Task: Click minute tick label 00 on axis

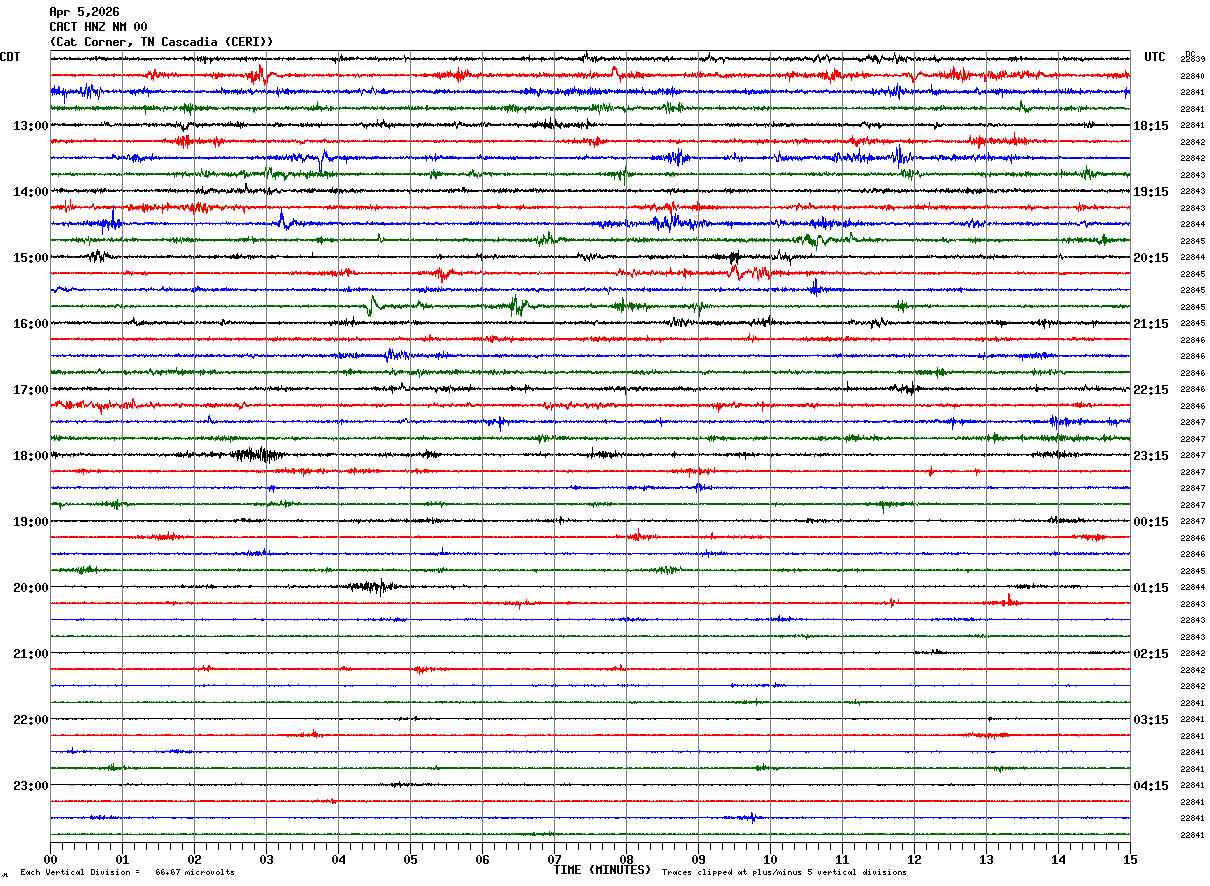Action: click(x=50, y=859)
